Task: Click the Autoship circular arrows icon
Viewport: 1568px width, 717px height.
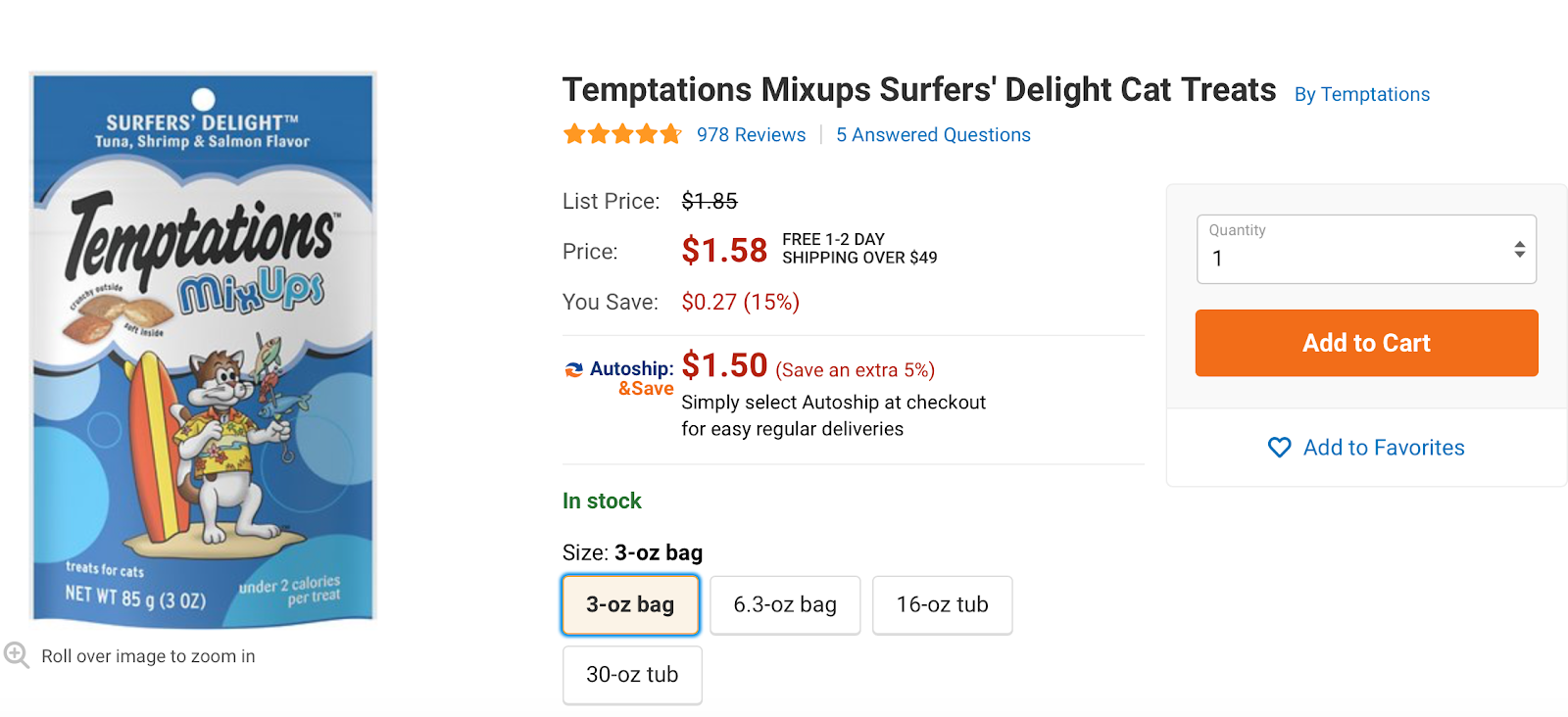Action: pos(574,369)
